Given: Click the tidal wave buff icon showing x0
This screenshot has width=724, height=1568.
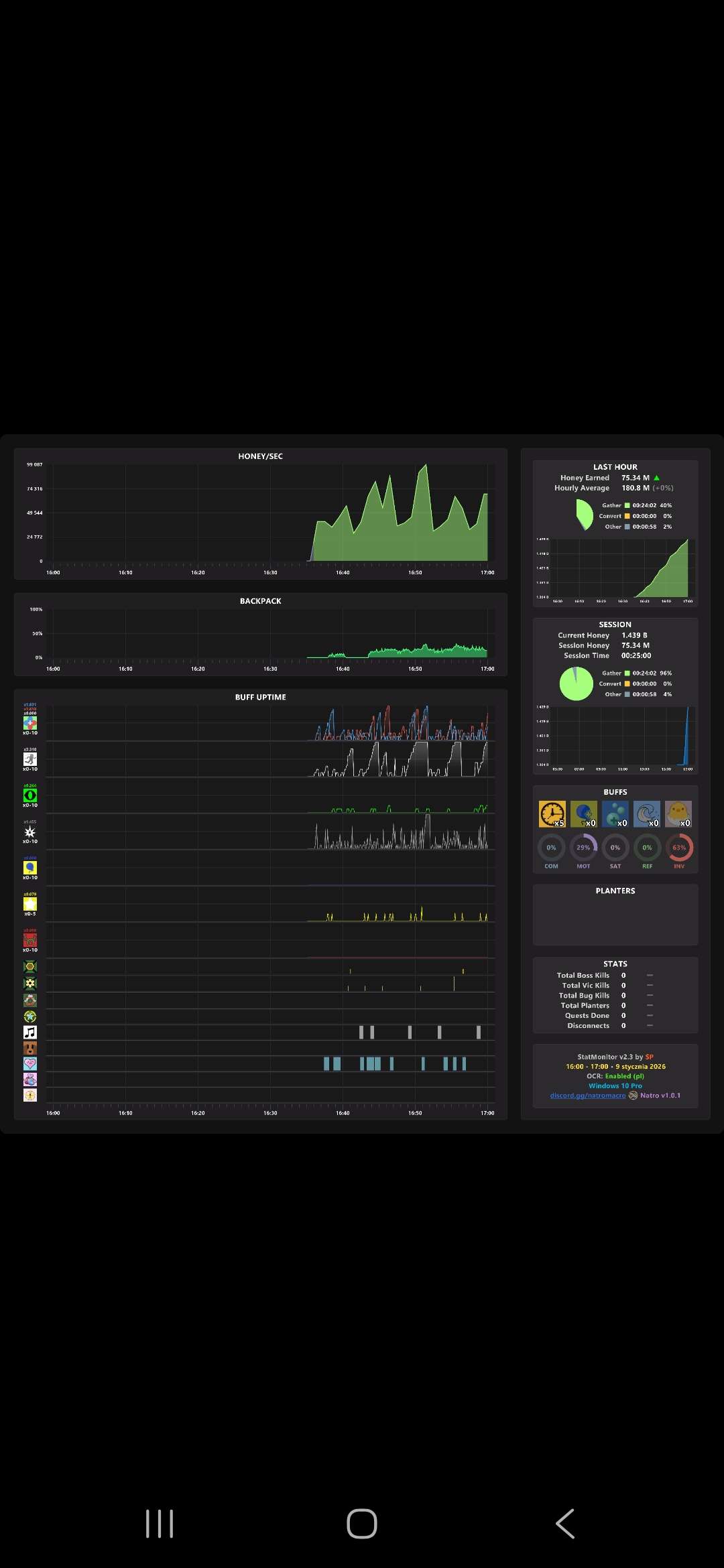Looking at the screenshot, I should pos(647,814).
